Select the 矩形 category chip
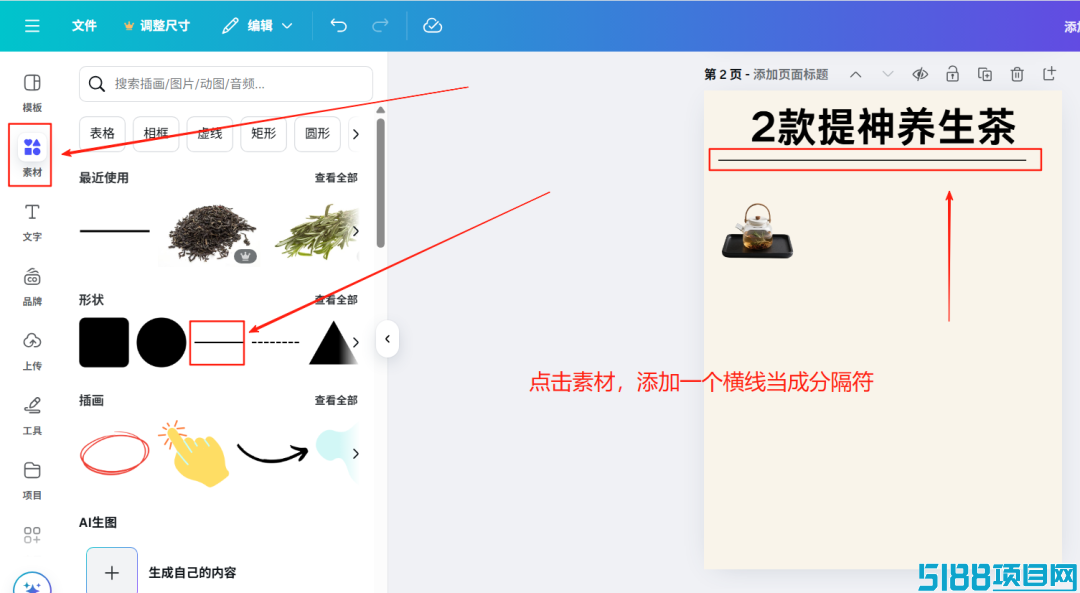 (x=263, y=134)
